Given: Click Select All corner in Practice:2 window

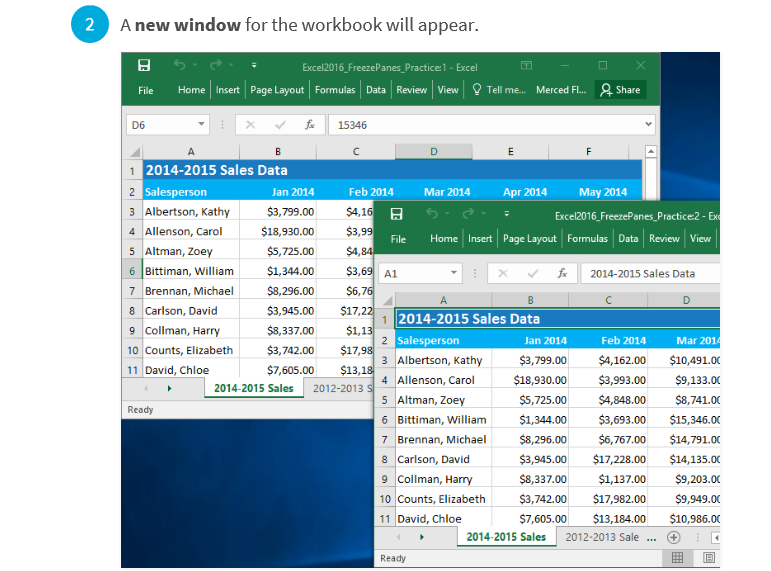Looking at the screenshot, I should pyautogui.click(x=387, y=301).
